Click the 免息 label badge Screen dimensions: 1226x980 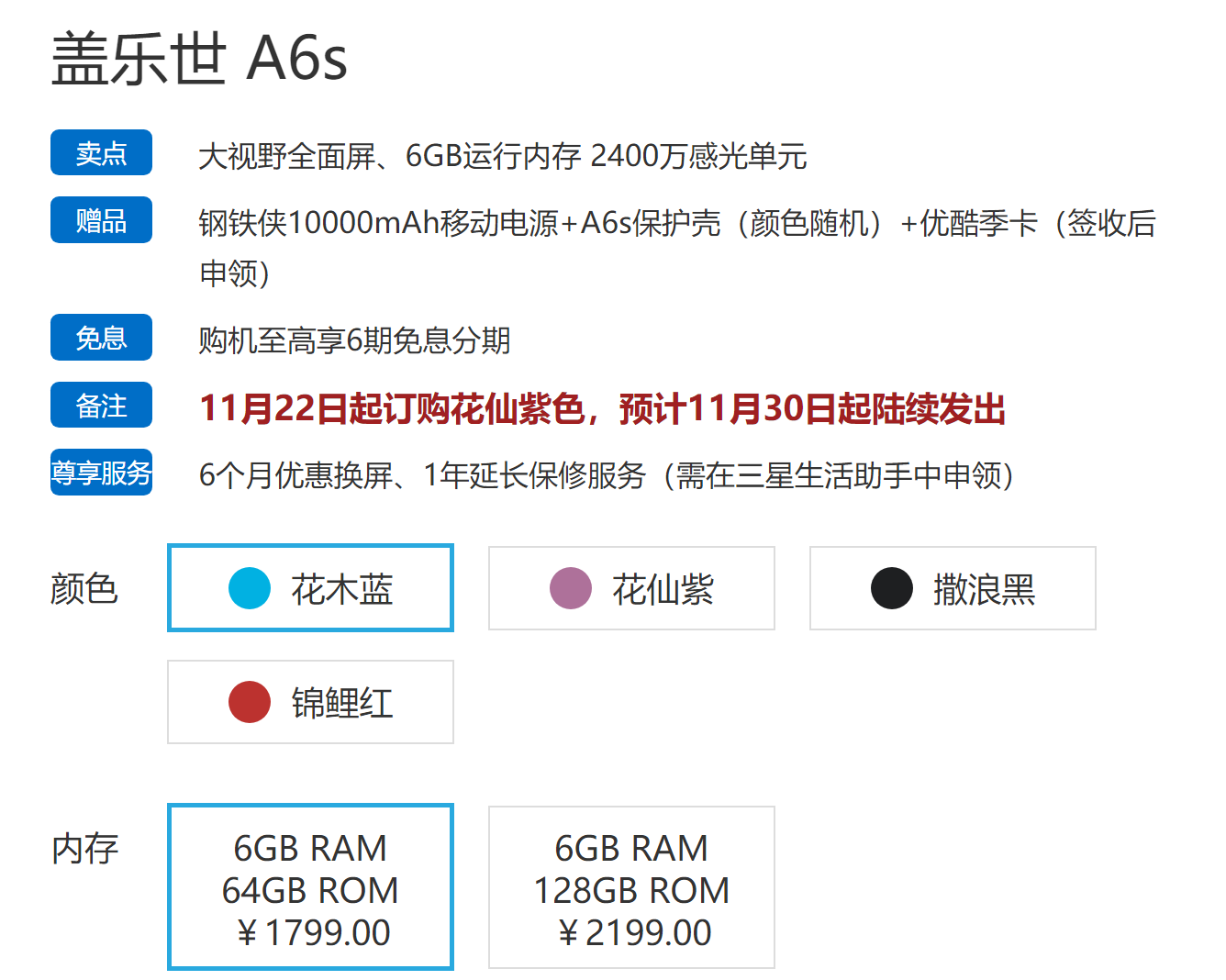coord(101,338)
